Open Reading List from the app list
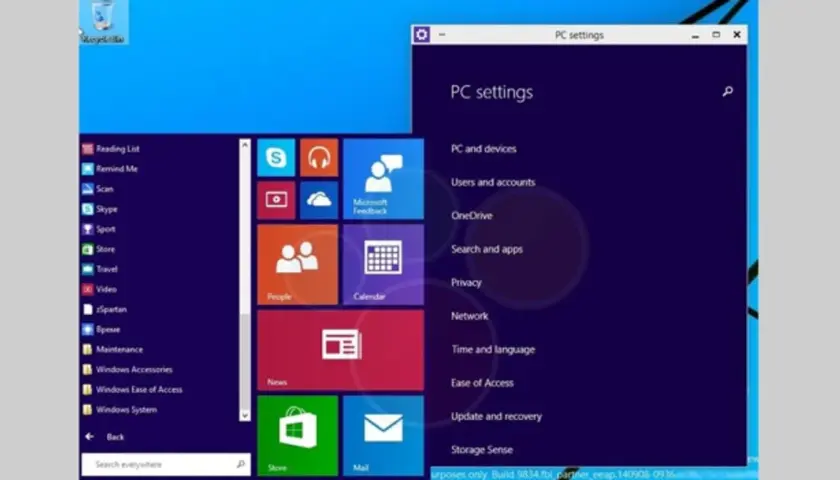The width and height of the screenshot is (840, 480). [111, 149]
